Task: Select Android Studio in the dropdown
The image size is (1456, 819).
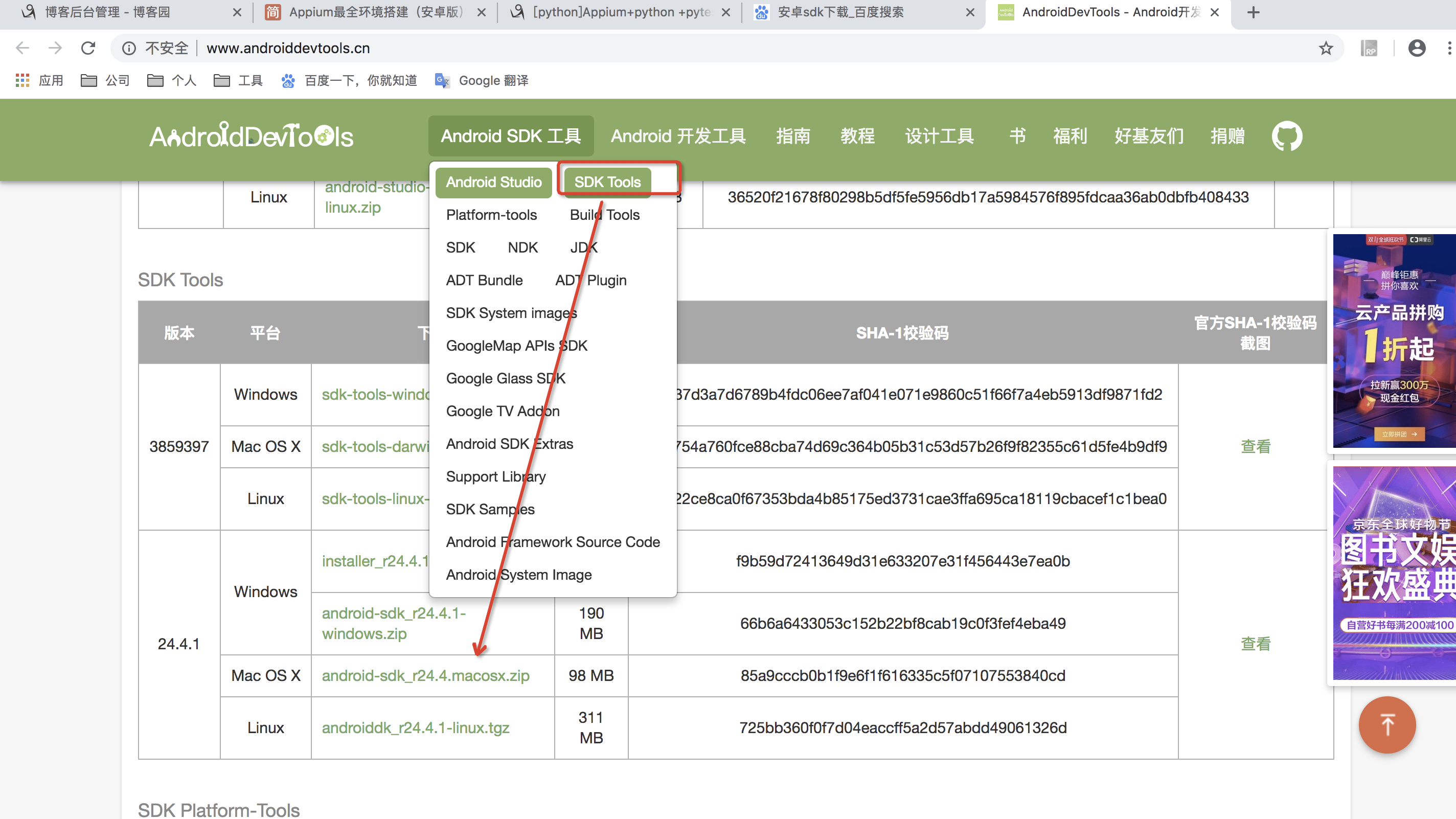Action: tap(493, 182)
